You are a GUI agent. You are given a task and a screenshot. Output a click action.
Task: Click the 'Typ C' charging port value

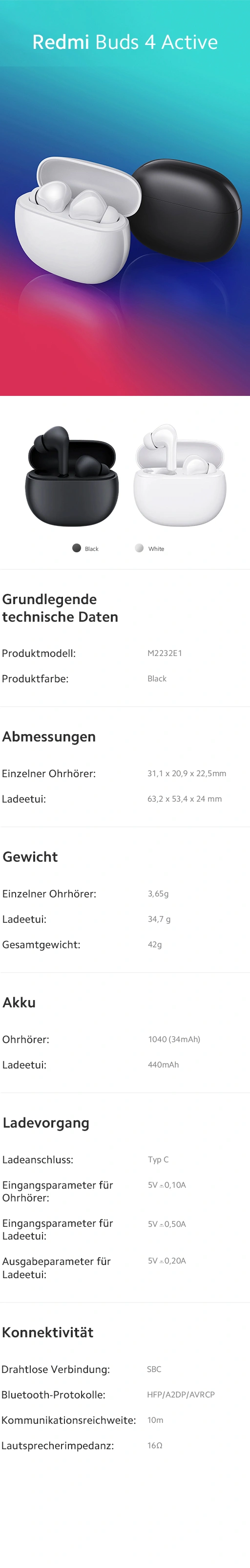coord(158,1159)
